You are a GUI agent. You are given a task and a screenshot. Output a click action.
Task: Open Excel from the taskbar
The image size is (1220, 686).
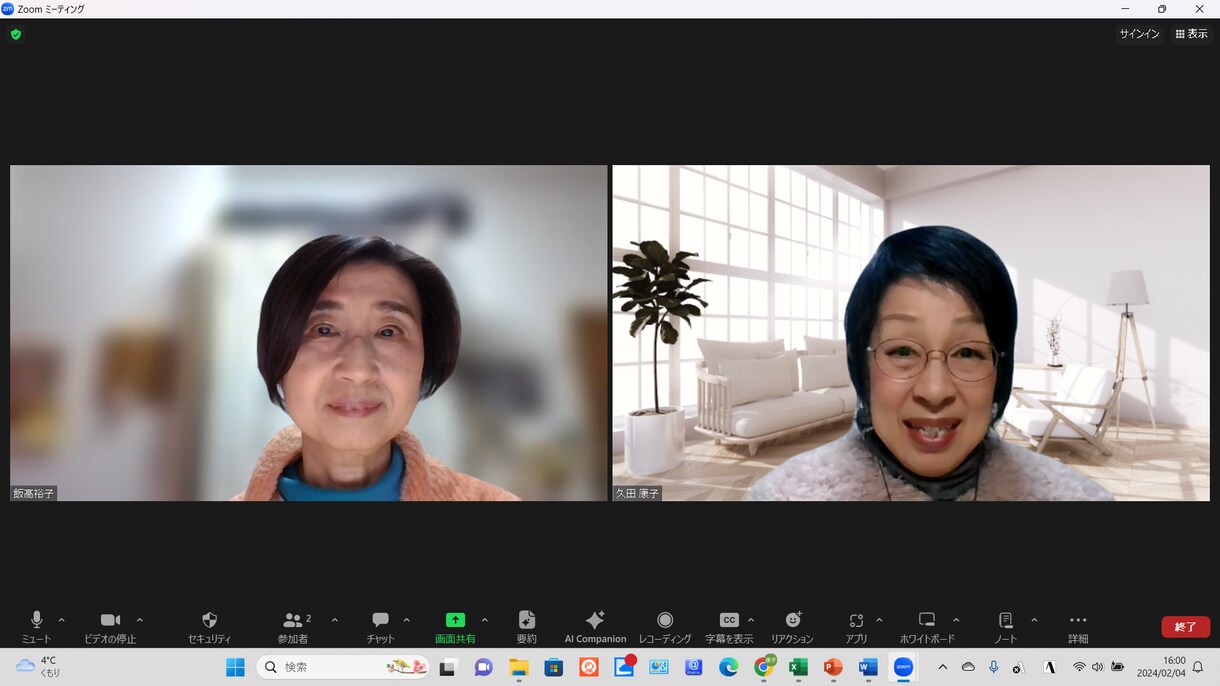798,667
